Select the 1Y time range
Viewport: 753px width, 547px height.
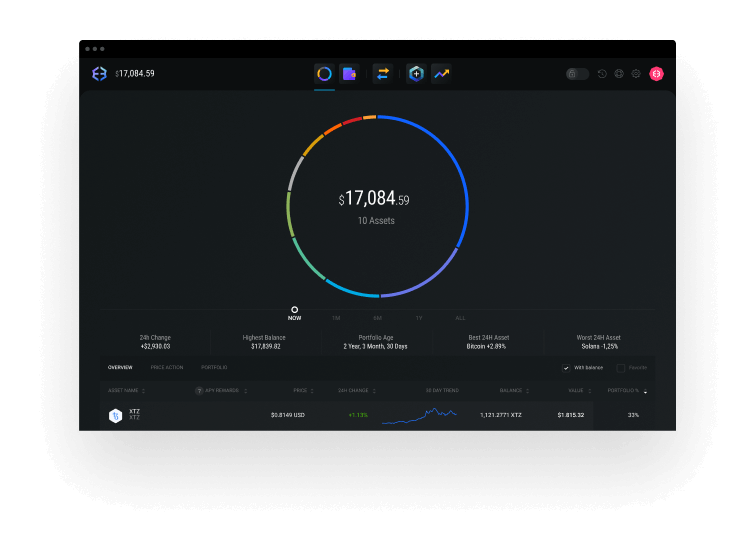tap(419, 318)
